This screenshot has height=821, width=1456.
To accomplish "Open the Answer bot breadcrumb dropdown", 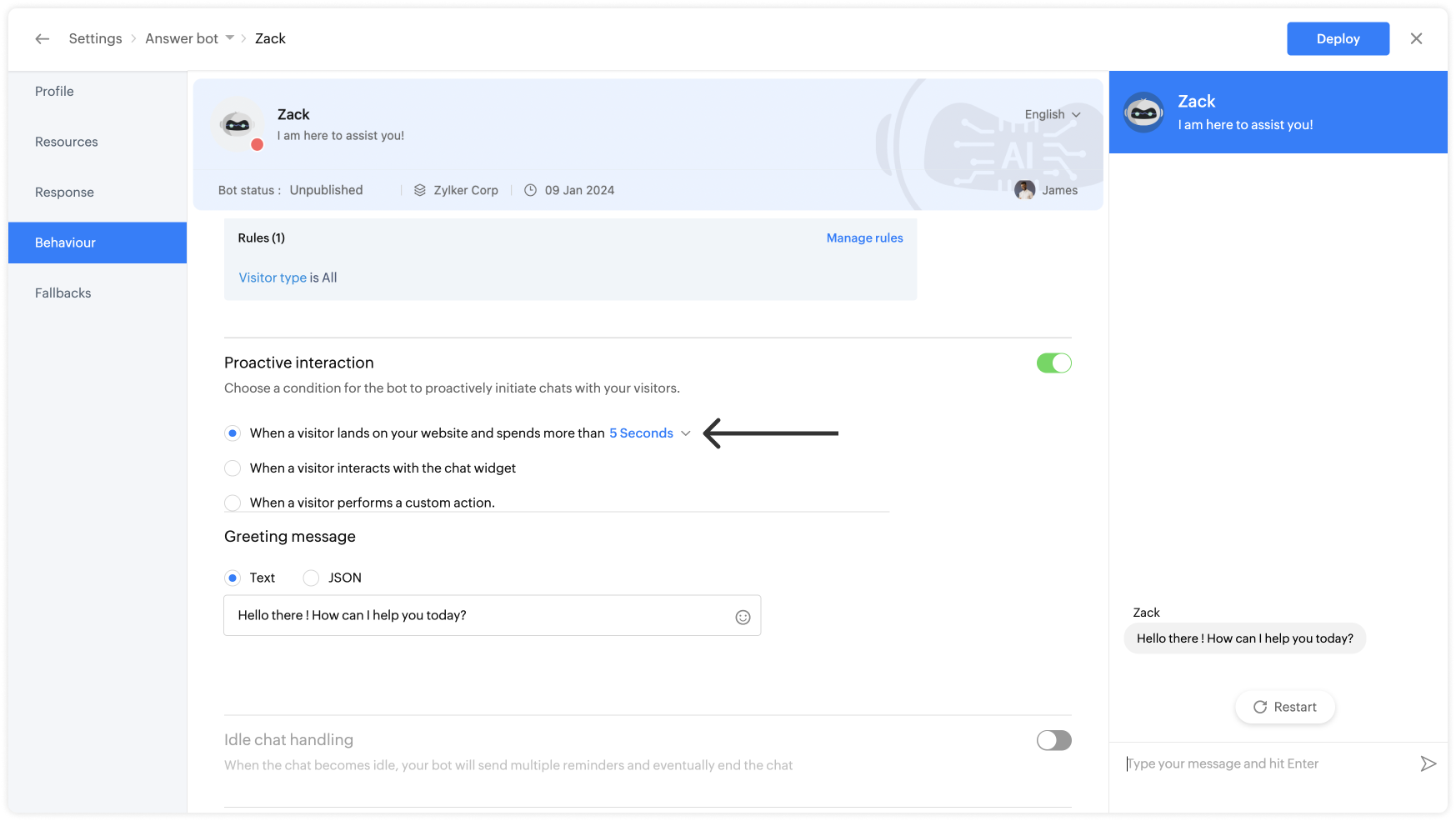I will click(x=230, y=38).
